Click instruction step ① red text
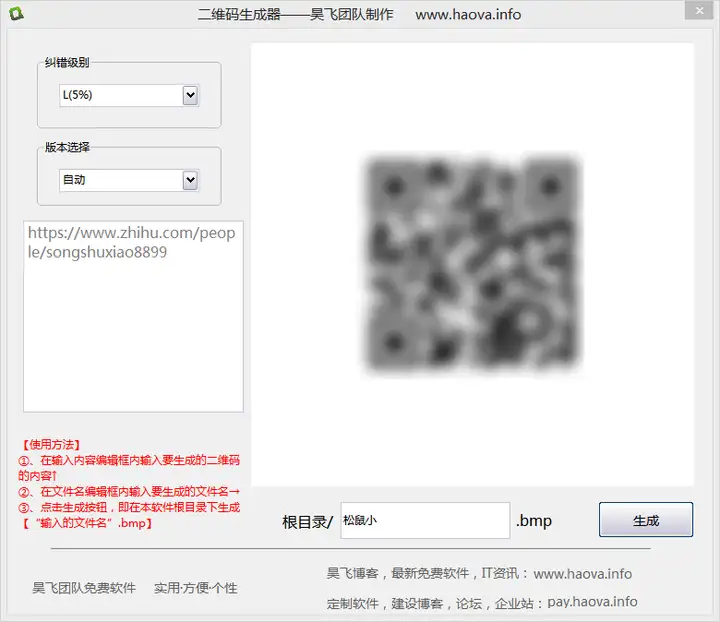This screenshot has height=622, width=720. pos(129,468)
